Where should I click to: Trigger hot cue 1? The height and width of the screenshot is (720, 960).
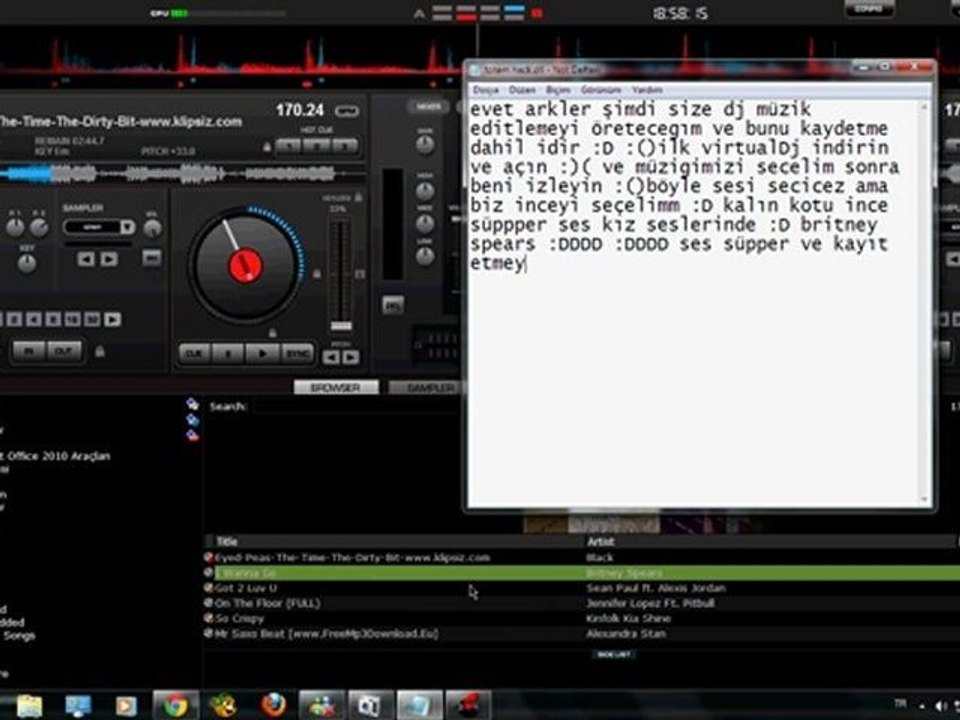pos(289,146)
